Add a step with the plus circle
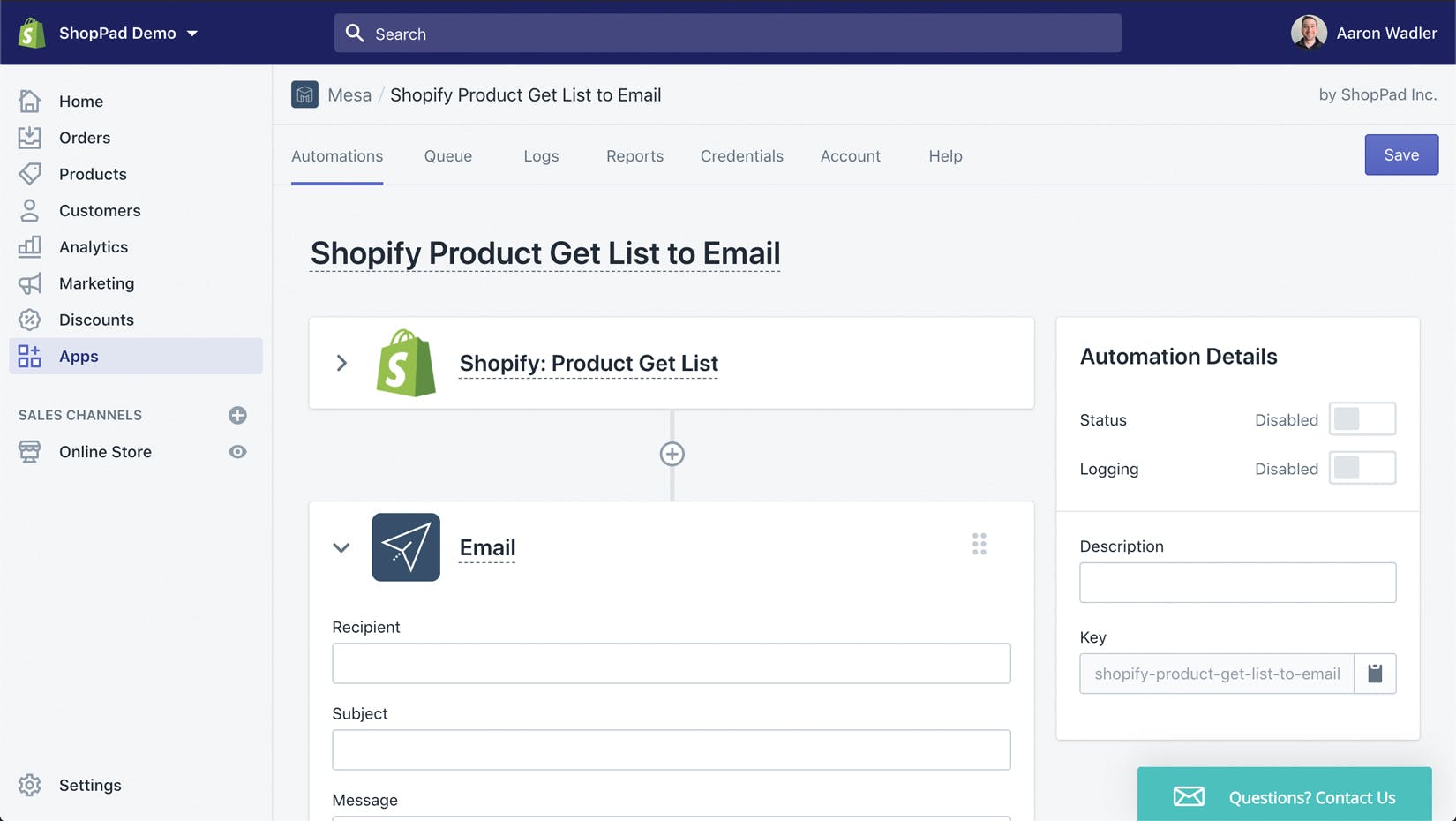The height and width of the screenshot is (821, 1456). (672, 454)
